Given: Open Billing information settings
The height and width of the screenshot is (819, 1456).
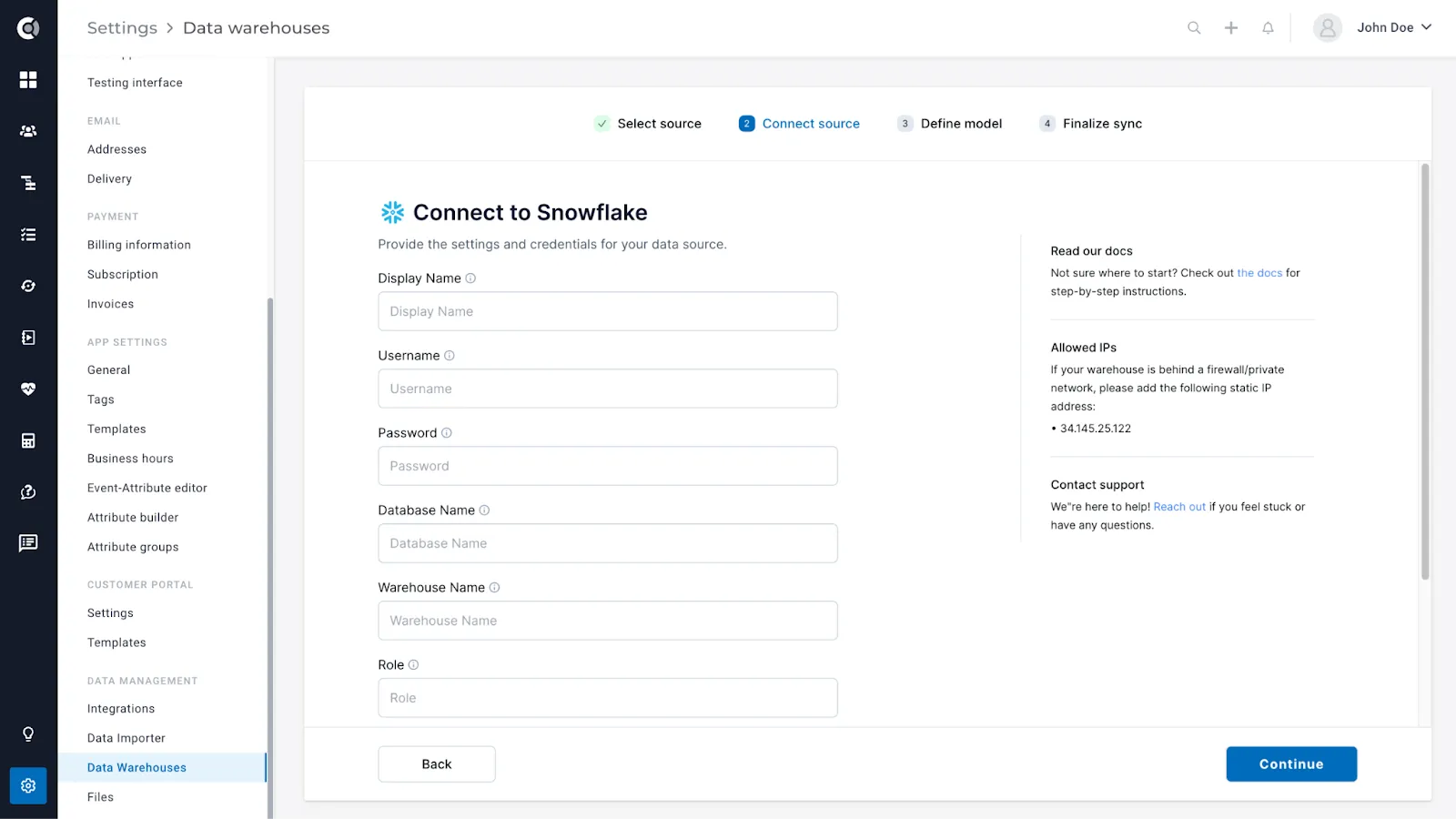Looking at the screenshot, I should (x=139, y=245).
